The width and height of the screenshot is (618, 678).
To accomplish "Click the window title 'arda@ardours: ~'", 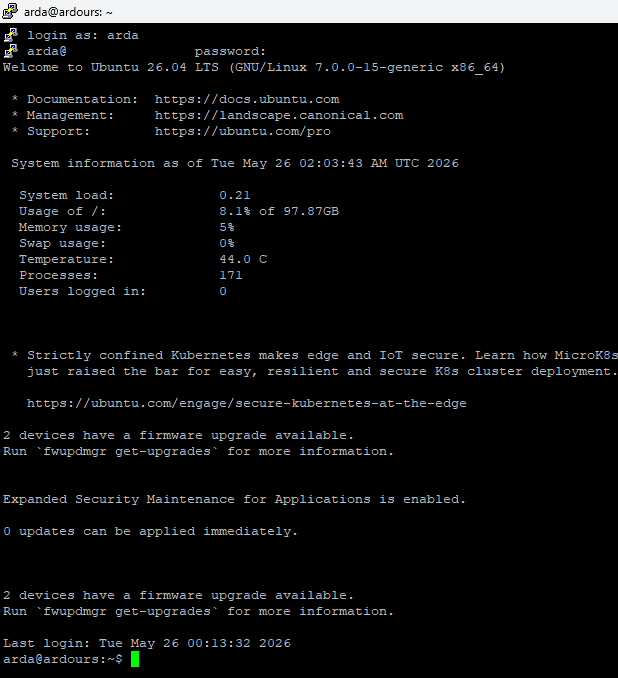I will (x=68, y=12).
